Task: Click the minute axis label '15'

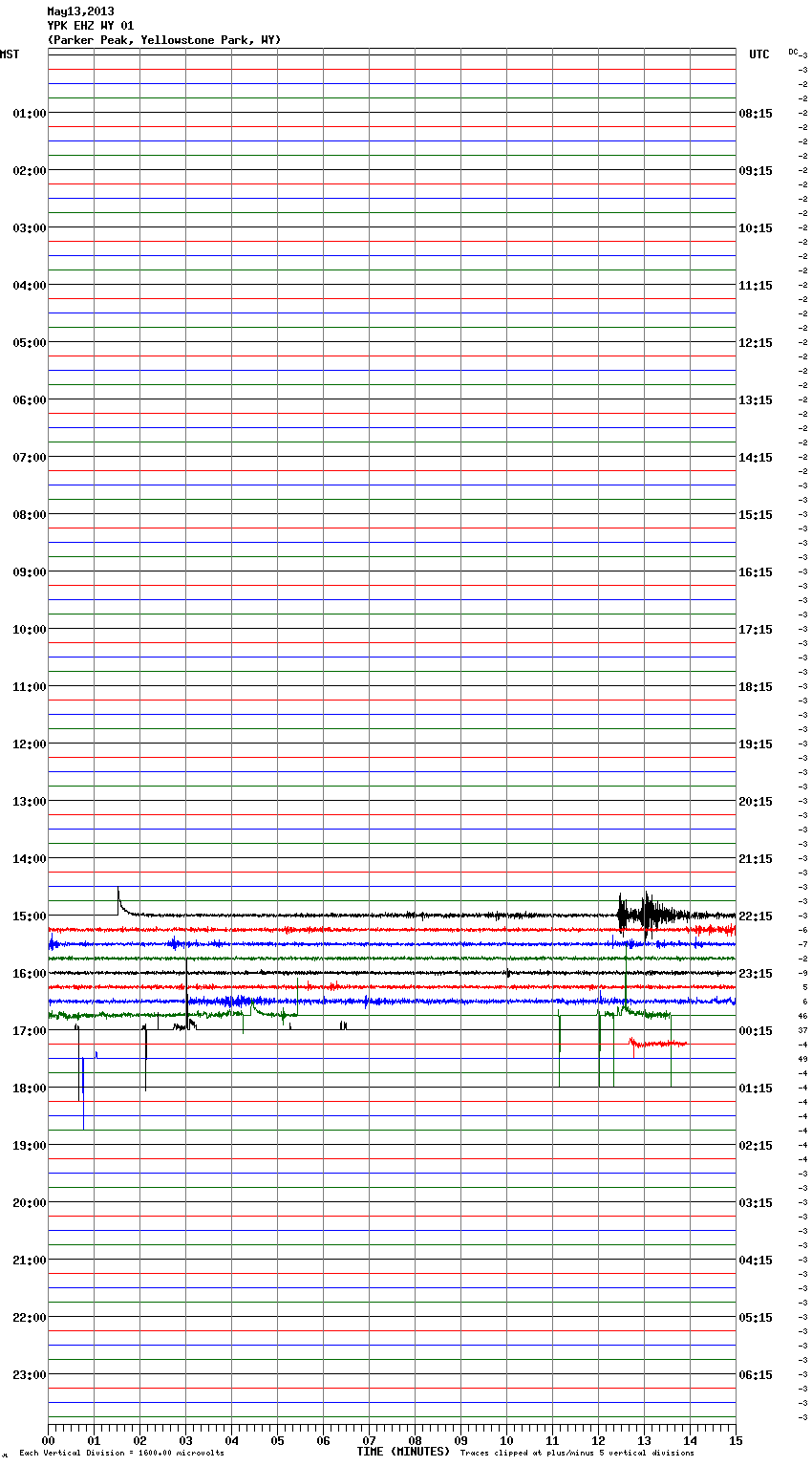Action: 736,1441
